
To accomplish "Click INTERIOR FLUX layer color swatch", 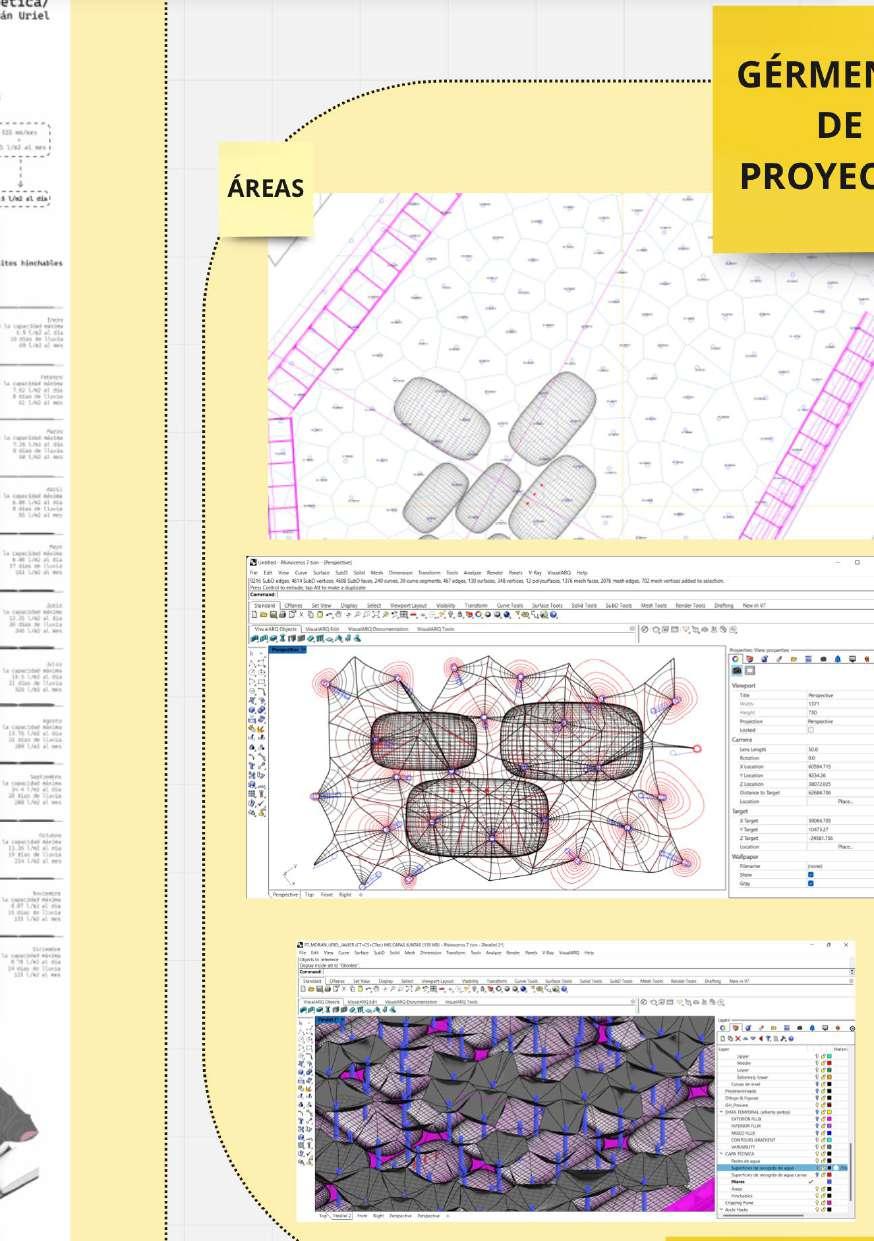I will coord(829,1126).
